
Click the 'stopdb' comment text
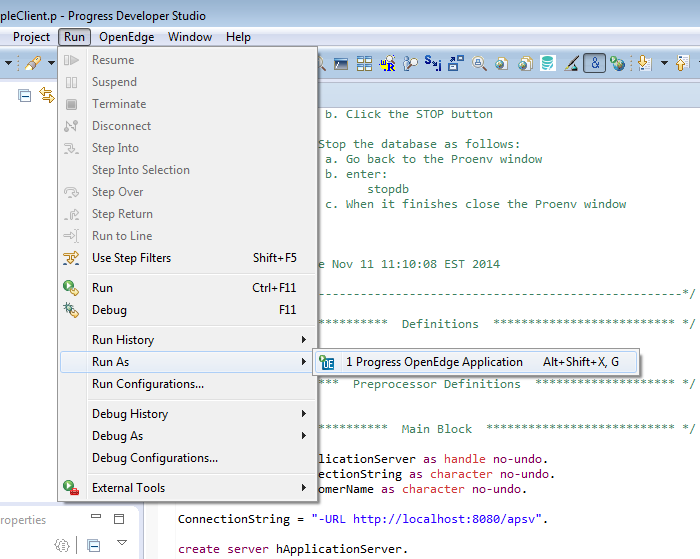click(388, 189)
